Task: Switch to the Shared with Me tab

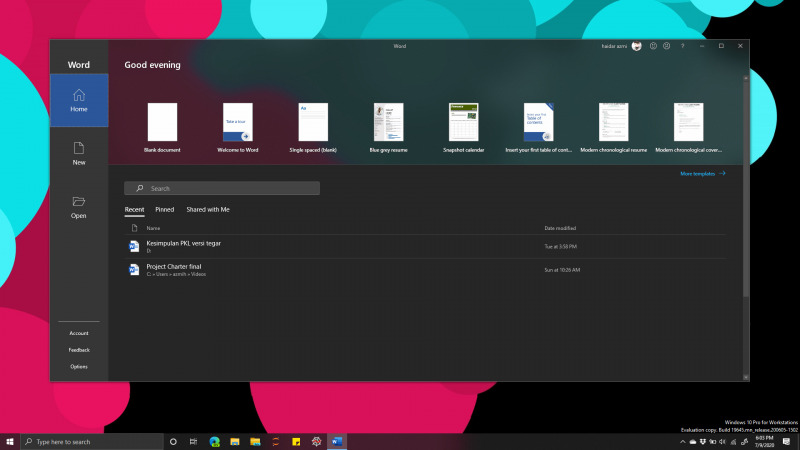Action: tap(208, 210)
